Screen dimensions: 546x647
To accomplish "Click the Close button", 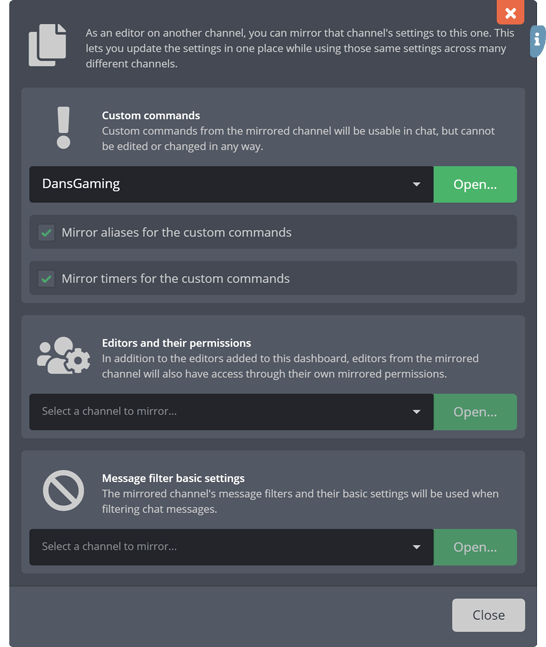I will tap(488, 615).
